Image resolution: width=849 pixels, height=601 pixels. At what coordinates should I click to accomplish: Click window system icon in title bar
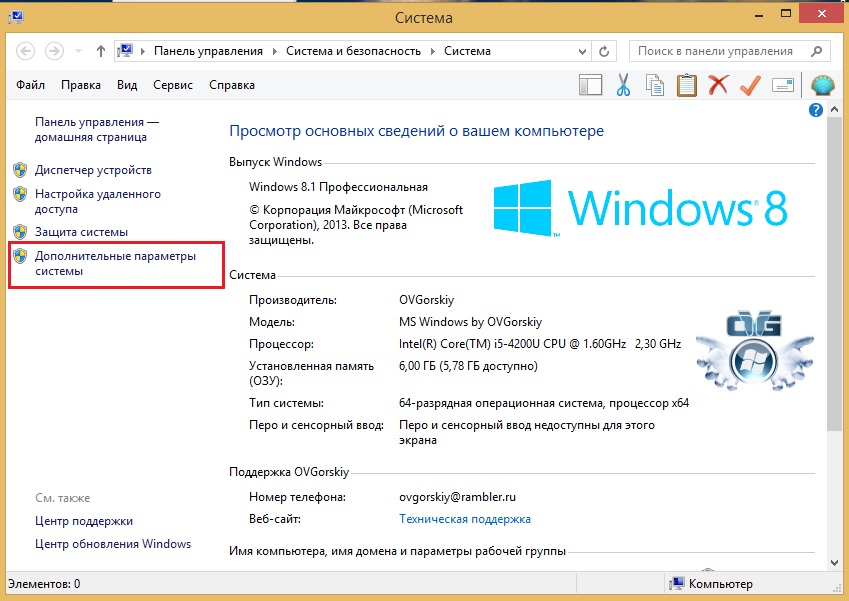[16, 17]
